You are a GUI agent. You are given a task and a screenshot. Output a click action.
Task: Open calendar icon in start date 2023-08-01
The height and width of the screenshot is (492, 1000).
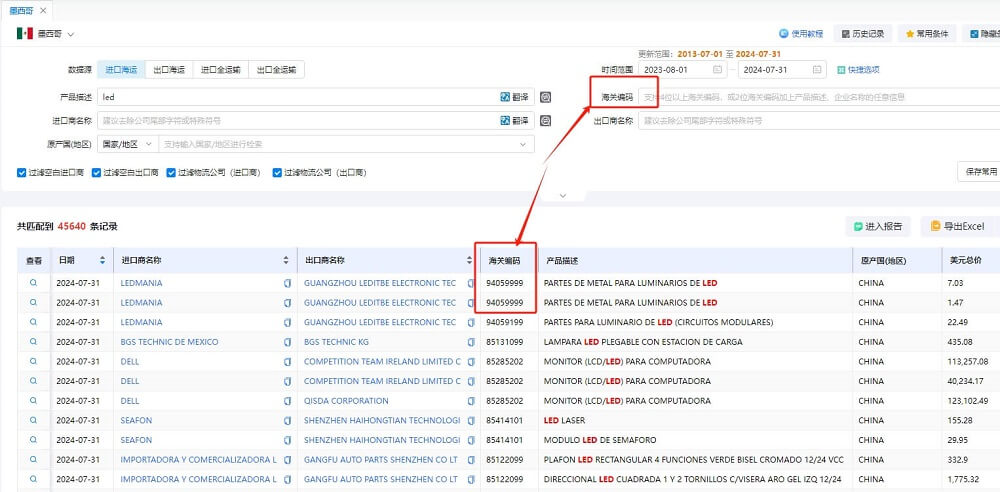pos(717,70)
